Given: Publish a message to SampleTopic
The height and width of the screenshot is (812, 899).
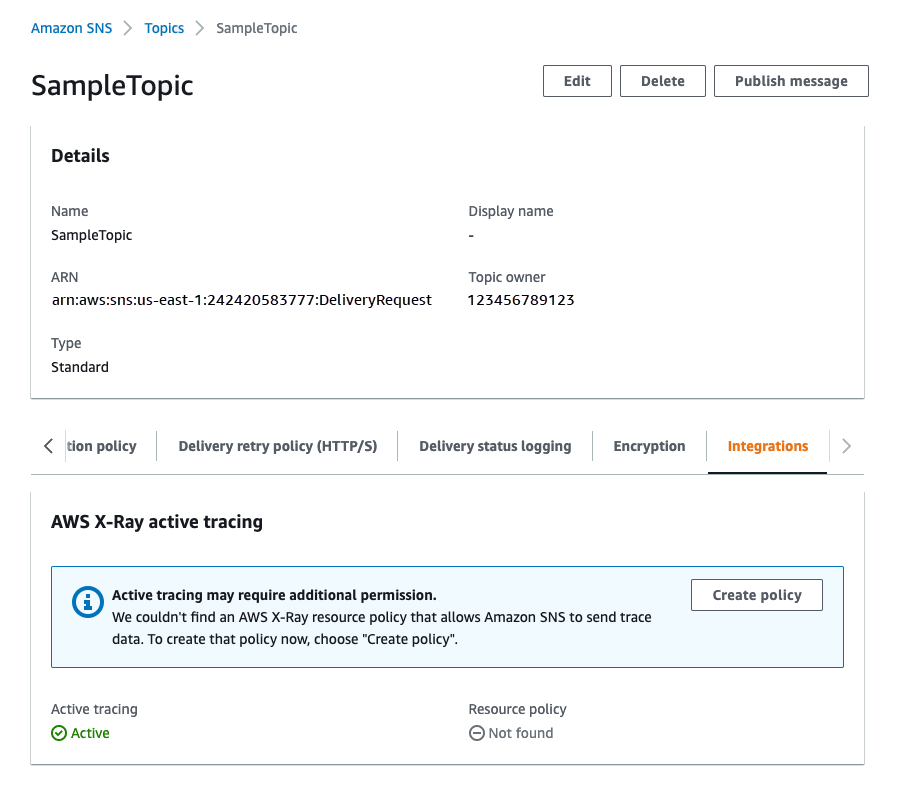Looking at the screenshot, I should click(790, 81).
